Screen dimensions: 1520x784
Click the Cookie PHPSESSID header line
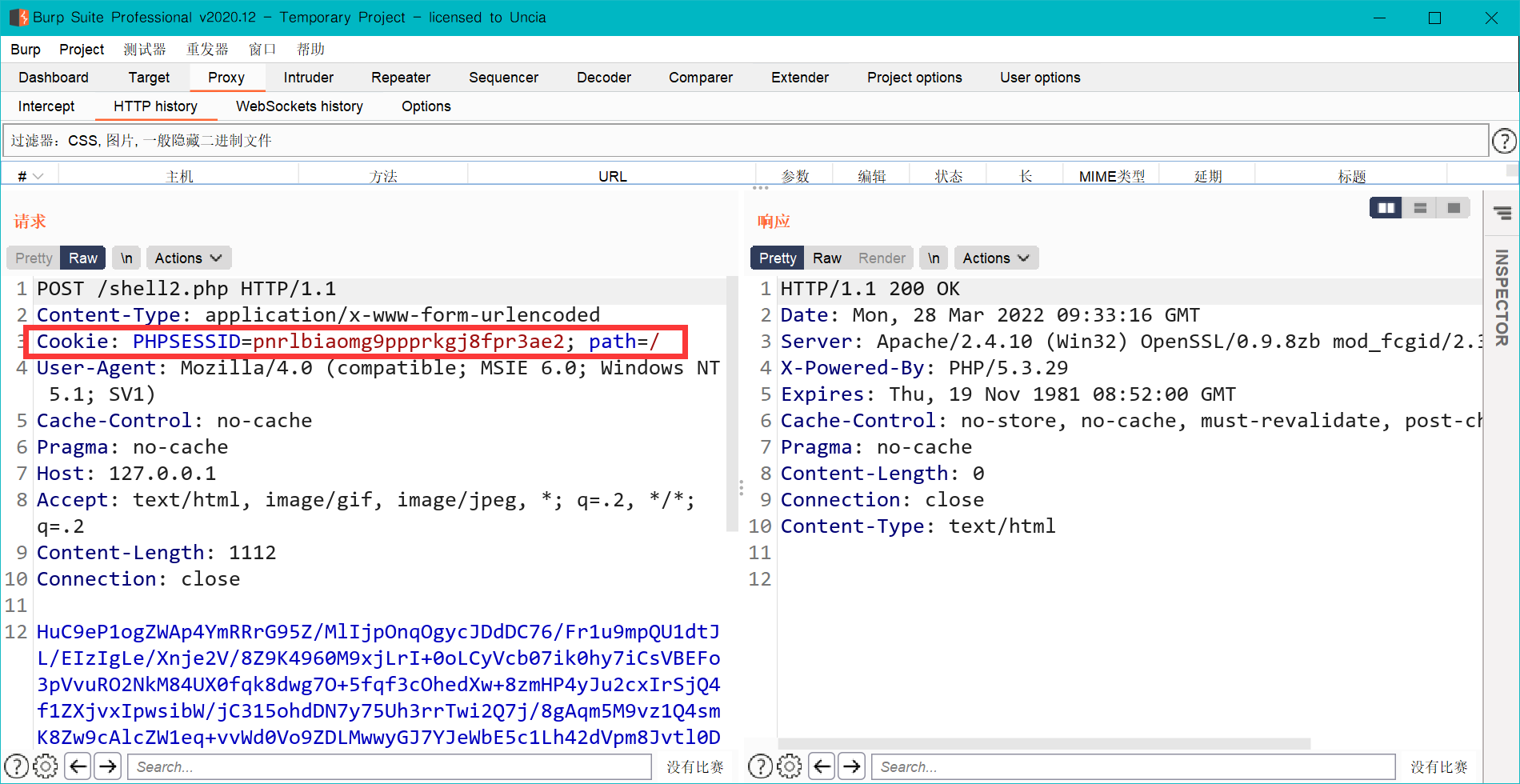(348, 342)
